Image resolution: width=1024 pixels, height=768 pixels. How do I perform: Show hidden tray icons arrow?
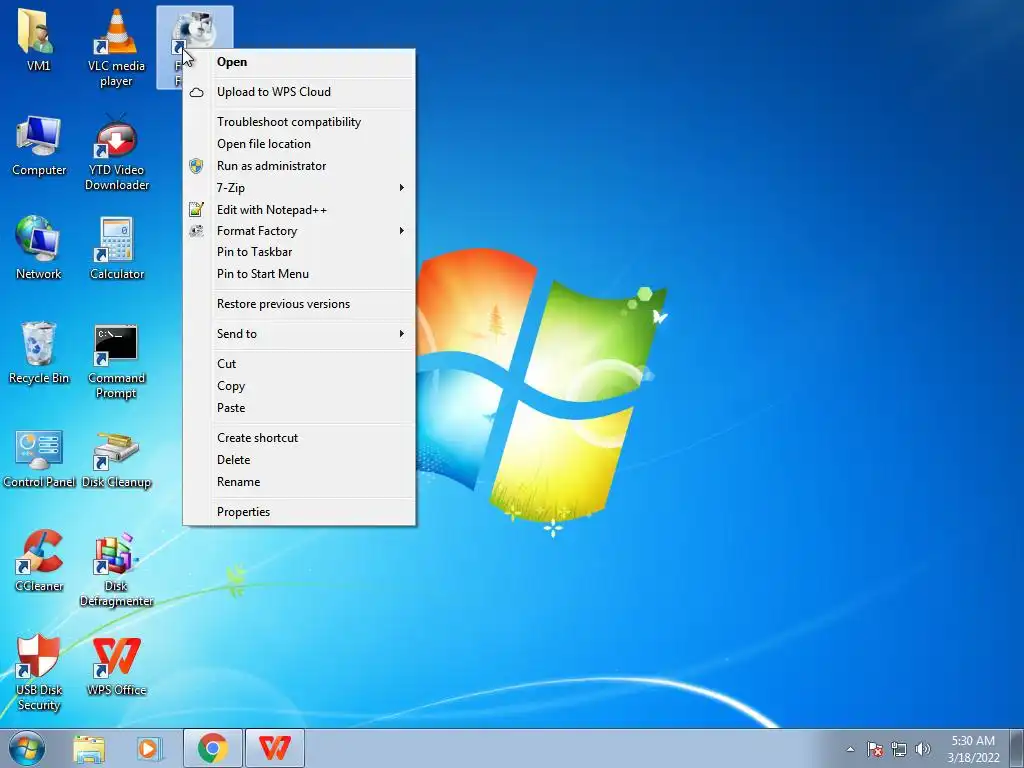(850, 749)
